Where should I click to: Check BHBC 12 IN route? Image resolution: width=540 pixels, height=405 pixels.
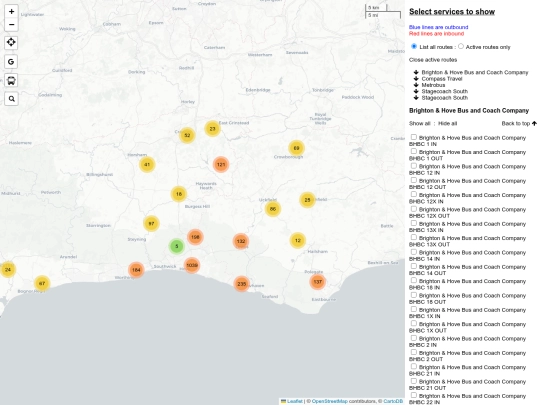(x=414, y=166)
